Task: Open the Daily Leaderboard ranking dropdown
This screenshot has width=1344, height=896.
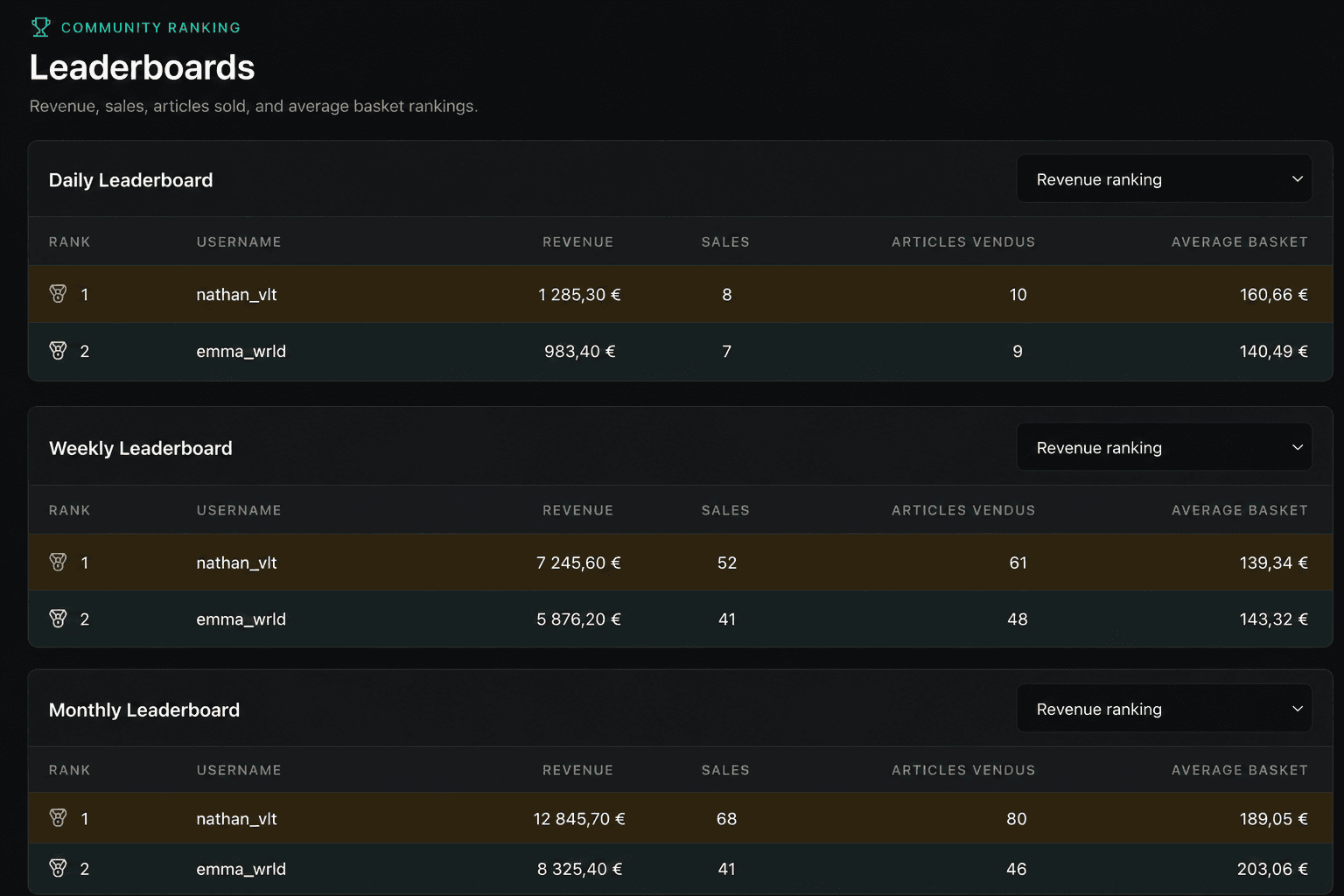Action: click(1164, 179)
